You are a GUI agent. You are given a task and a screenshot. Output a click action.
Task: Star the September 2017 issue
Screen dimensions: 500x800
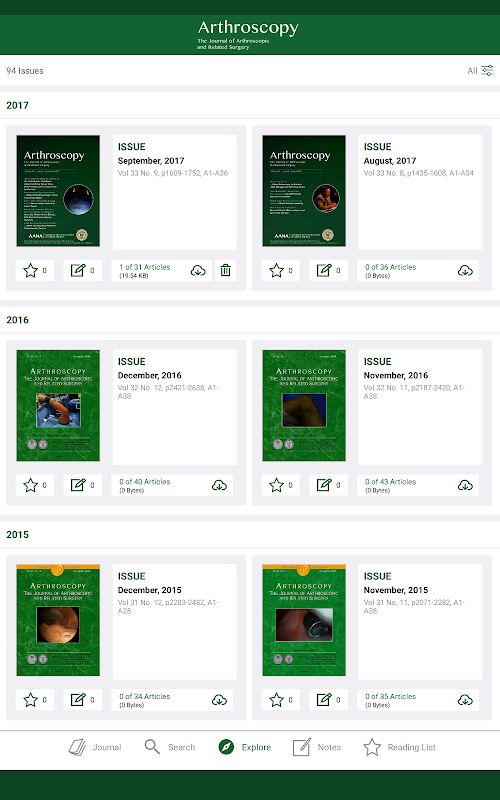(x=35, y=270)
